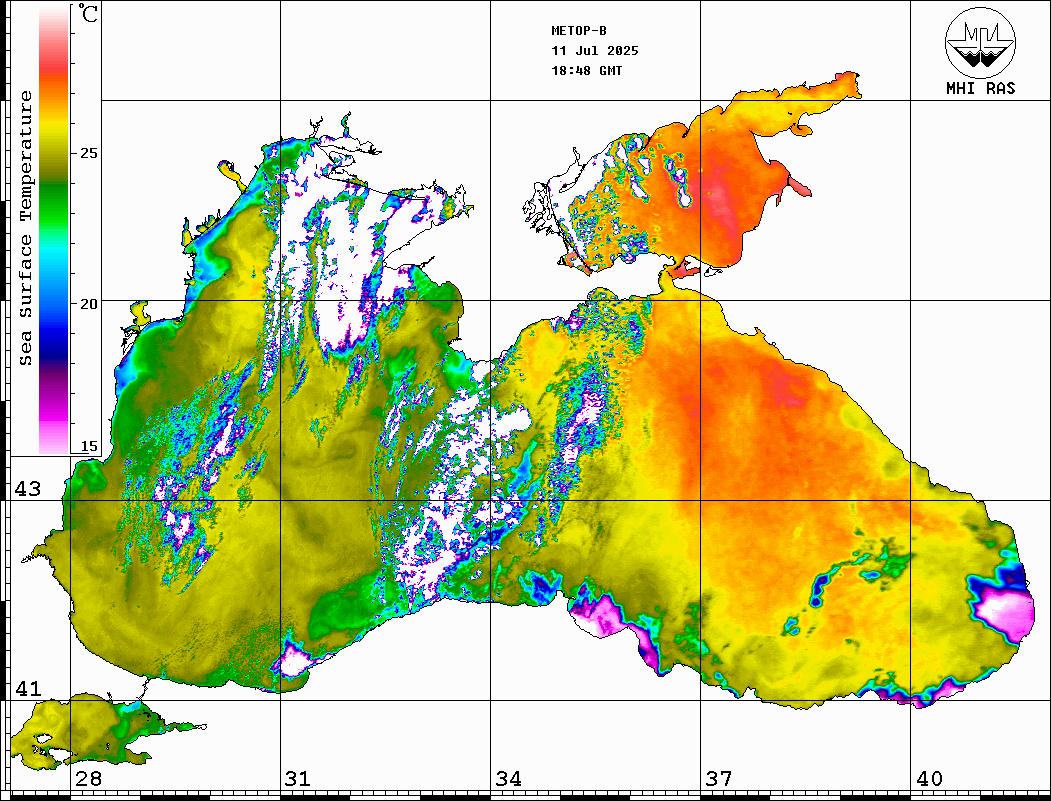Click the '20' color scale tick label

tap(88, 304)
